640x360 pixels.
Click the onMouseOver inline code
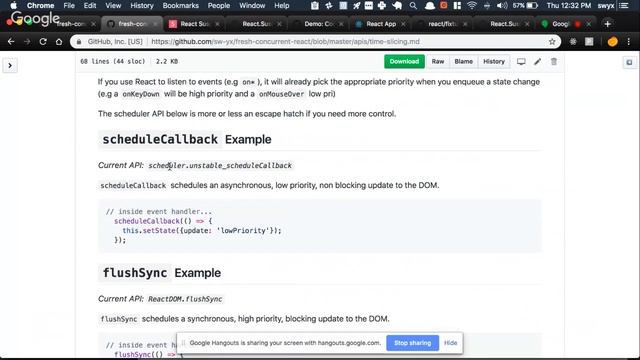(282, 94)
